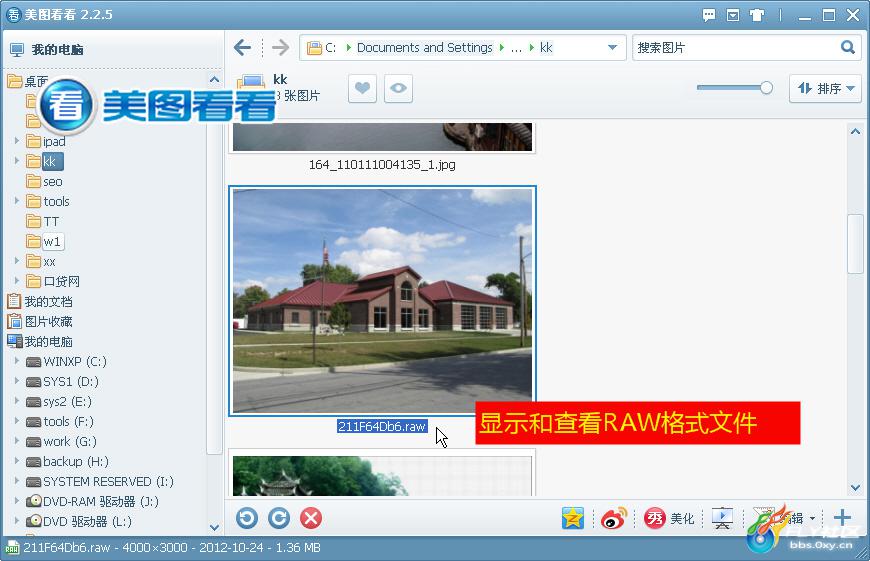Expand the tools folder node
The image size is (870, 561).
click(x=17, y=201)
